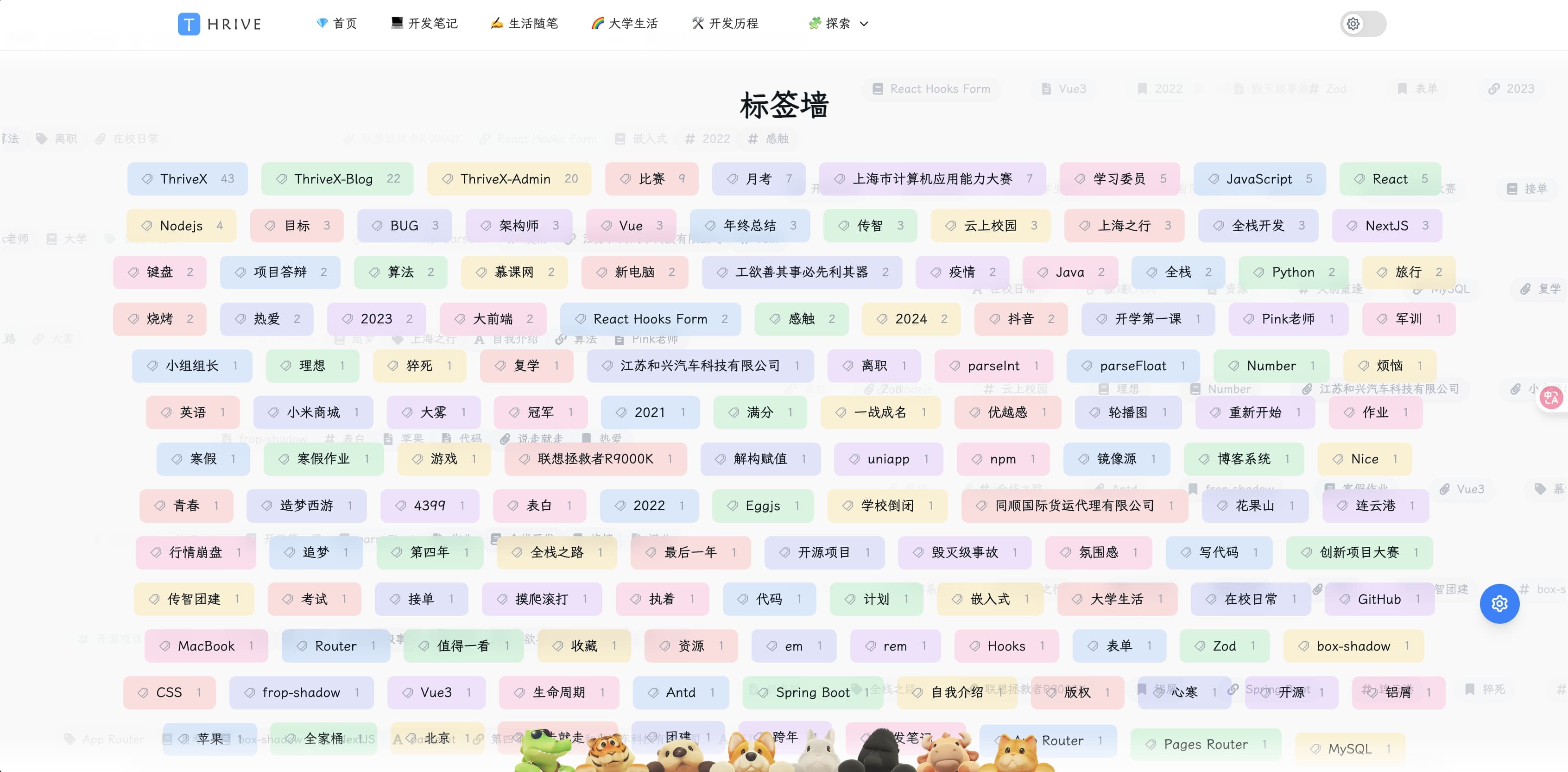This screenshot has height=772, width=1568.
Task: Select the React tag with 5 posts
Action: pyautogui.click(x=1390, y=179)
